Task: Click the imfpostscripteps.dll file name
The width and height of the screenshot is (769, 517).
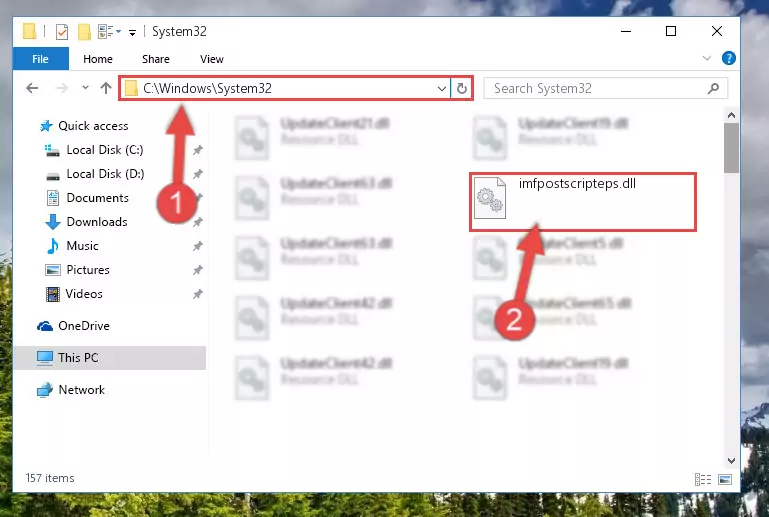Action: (577, 184)
